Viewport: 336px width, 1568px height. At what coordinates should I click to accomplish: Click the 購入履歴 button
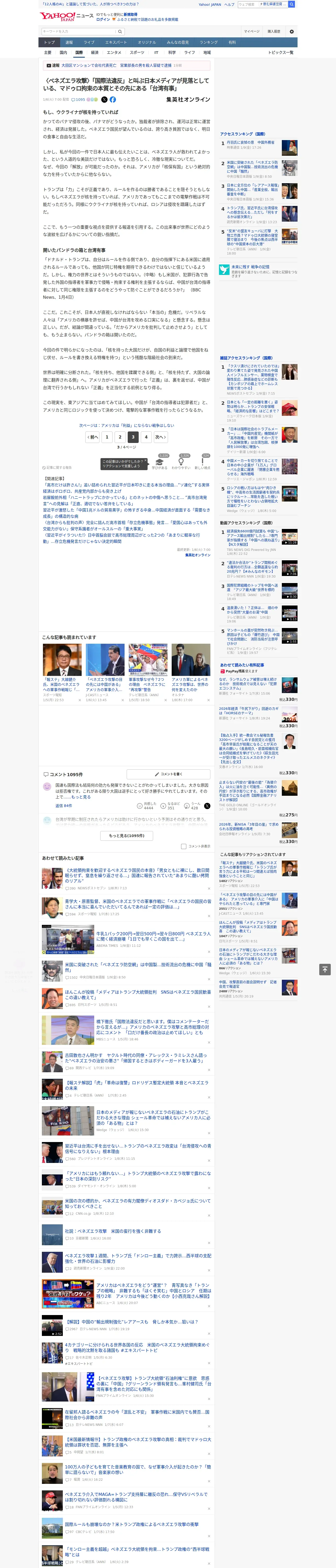tap(274, 32)
